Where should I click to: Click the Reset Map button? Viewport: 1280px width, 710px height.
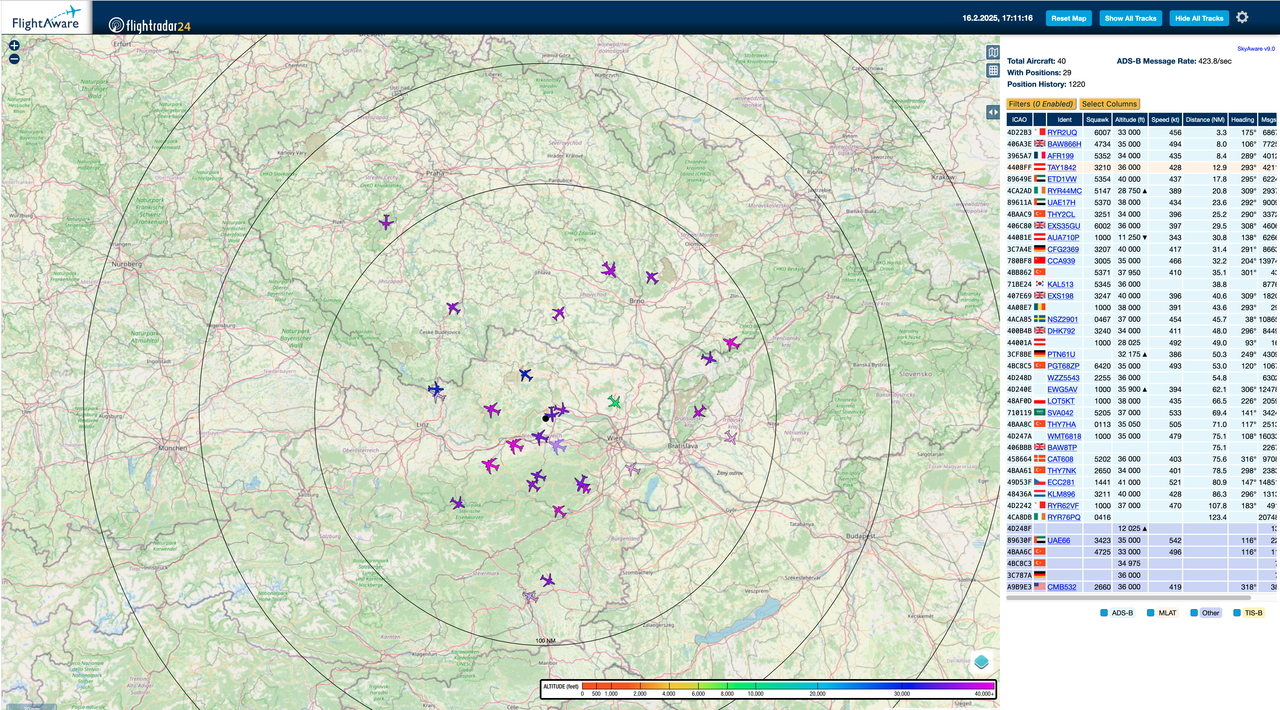coord(1069,18)
